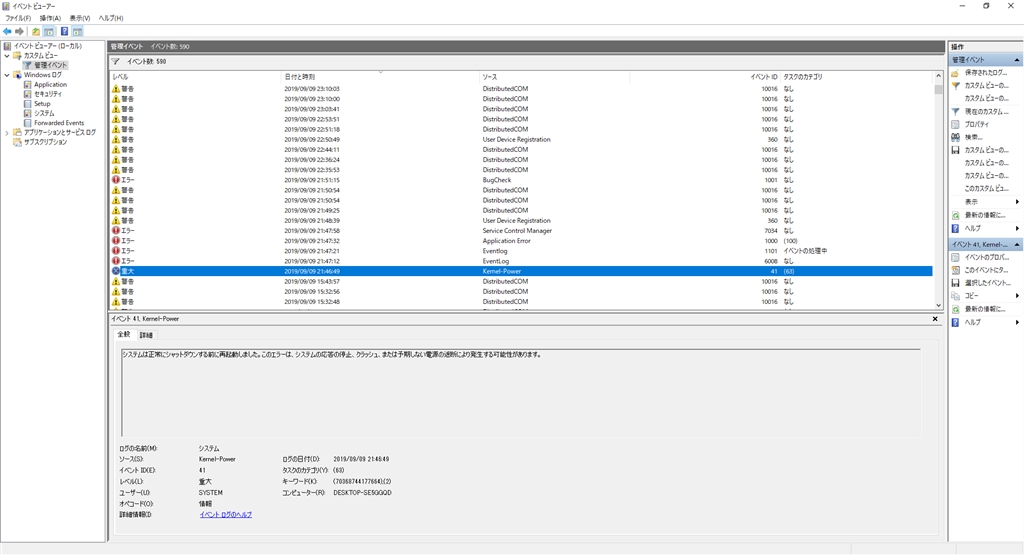Select the Application Error event row
Viewport: 1024px width, 555px height.
point(521,241)
